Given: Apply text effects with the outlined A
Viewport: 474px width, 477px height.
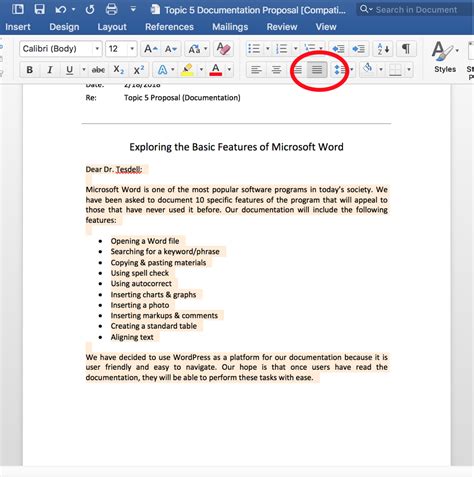Looking at the screenshot, I should click(162, 70).
